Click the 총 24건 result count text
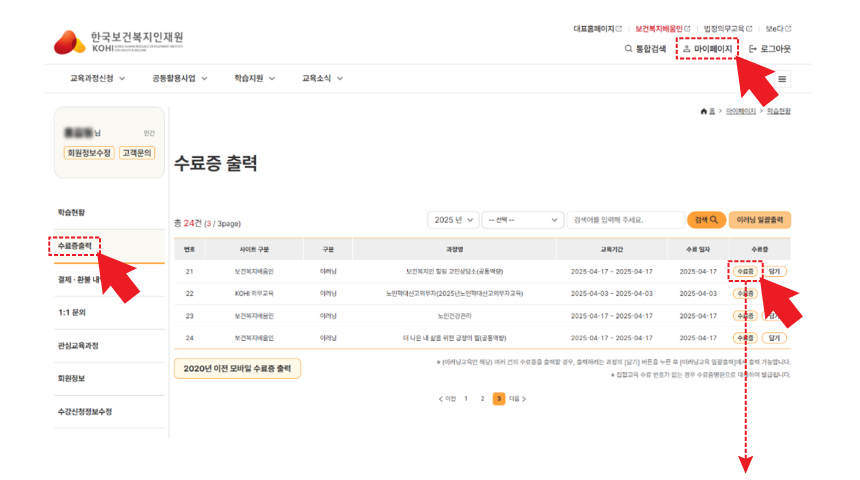Image resolution: width=860 pixels, height=480 pixels. click(x=188, y=223)
